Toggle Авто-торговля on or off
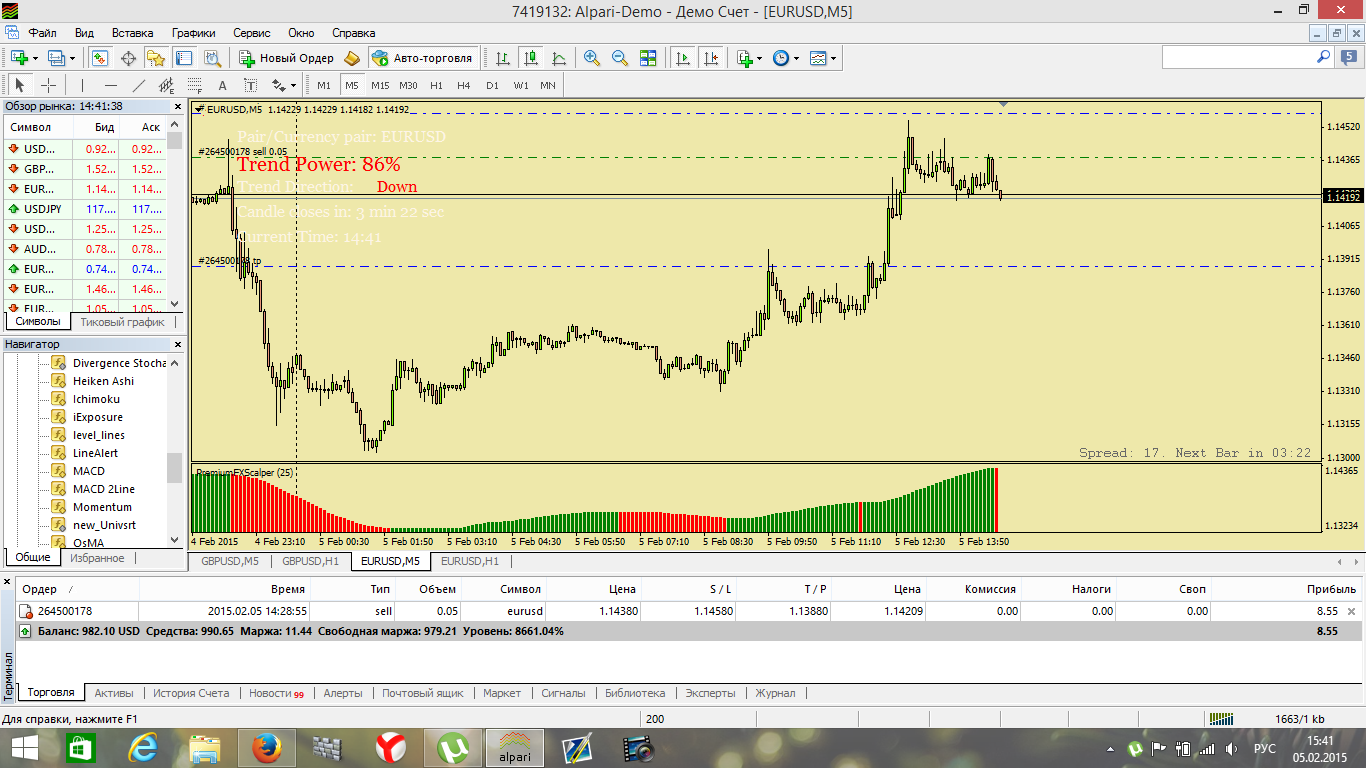Viewport: 1366px width, 768px height. pyautogui.click(x=423, y=58)
